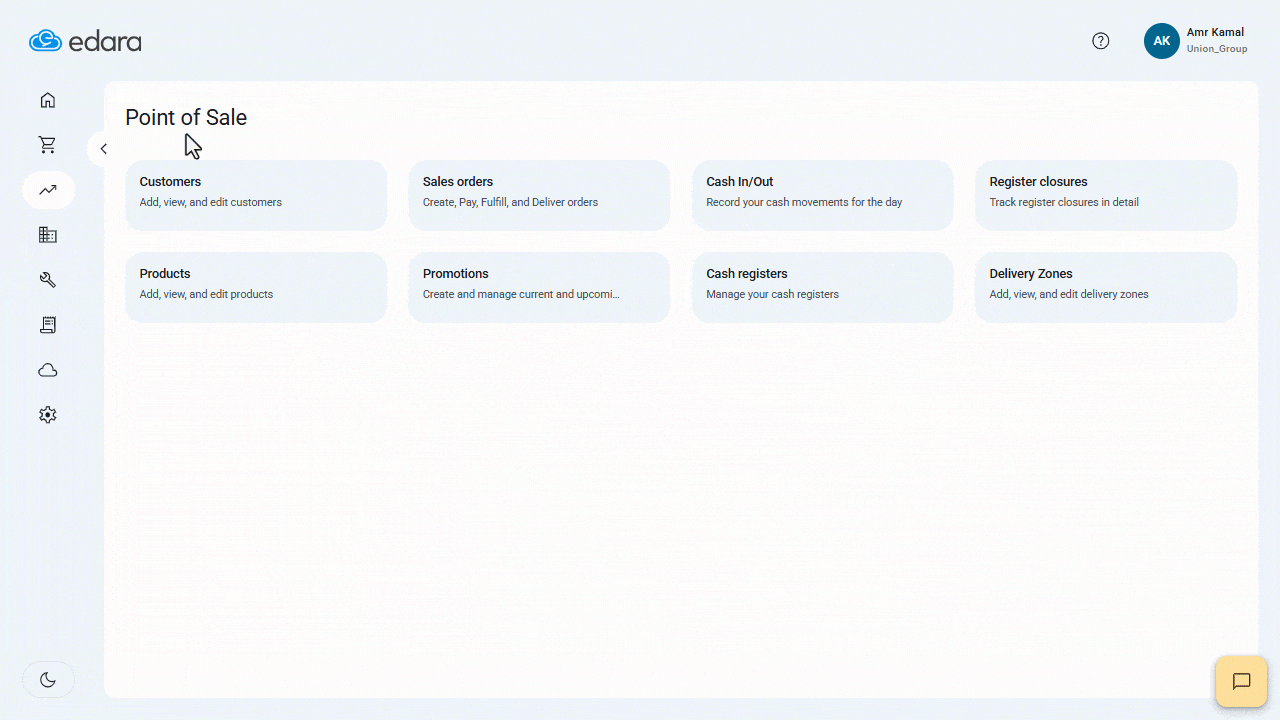Image resolution: width=1280 pixels, height=720 pixels.
Task: Click the help question mark icon
Action: pyautogui.click(x=1101, y=41)
